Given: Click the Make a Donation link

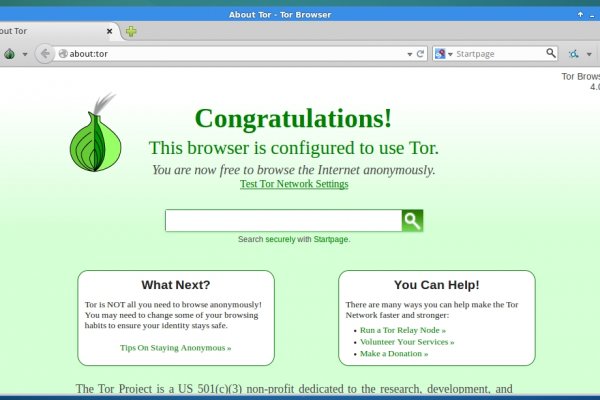Looking at the screenshot, I should [x=393, y=354].
